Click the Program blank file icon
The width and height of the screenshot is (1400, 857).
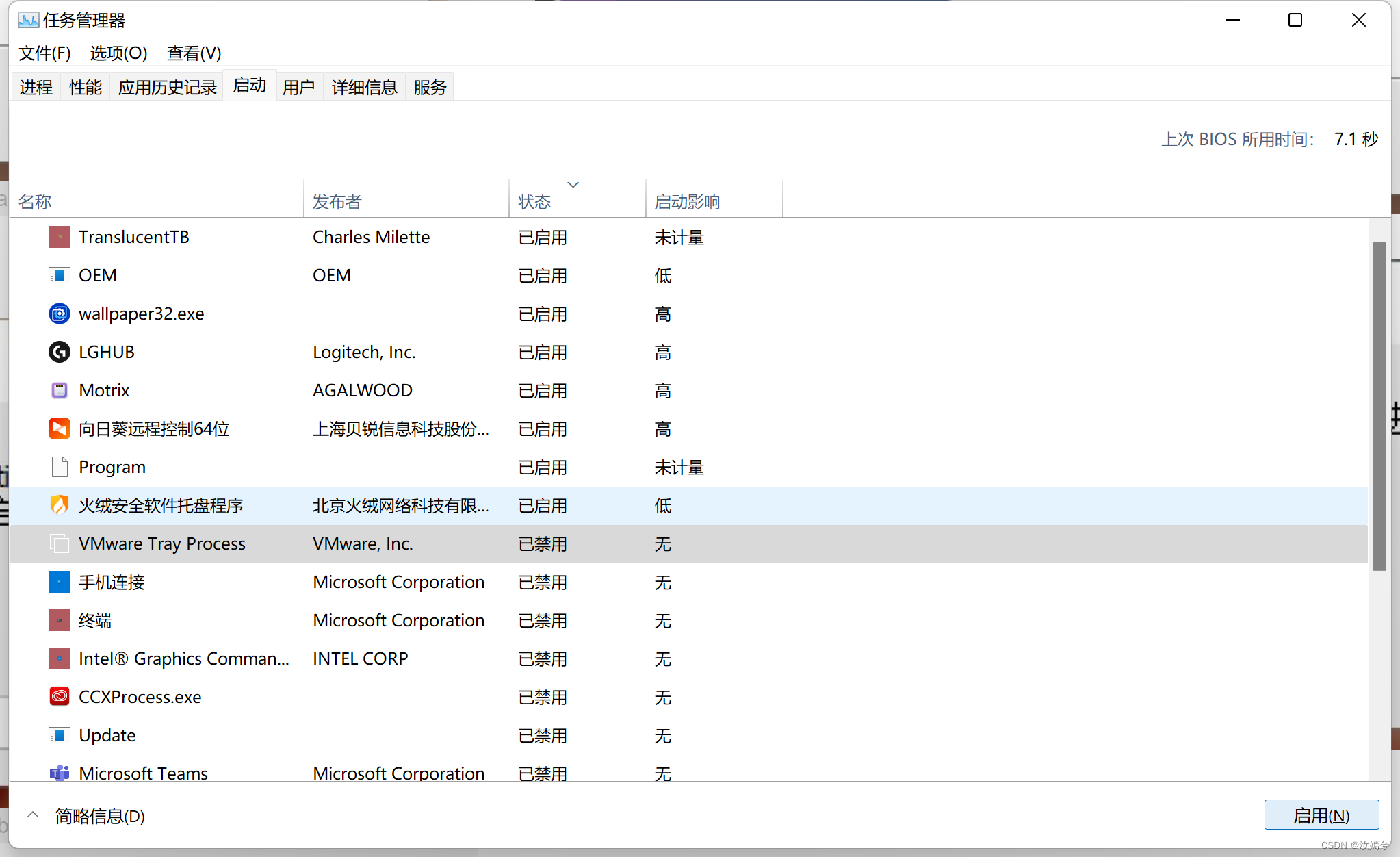pos(60,467)
